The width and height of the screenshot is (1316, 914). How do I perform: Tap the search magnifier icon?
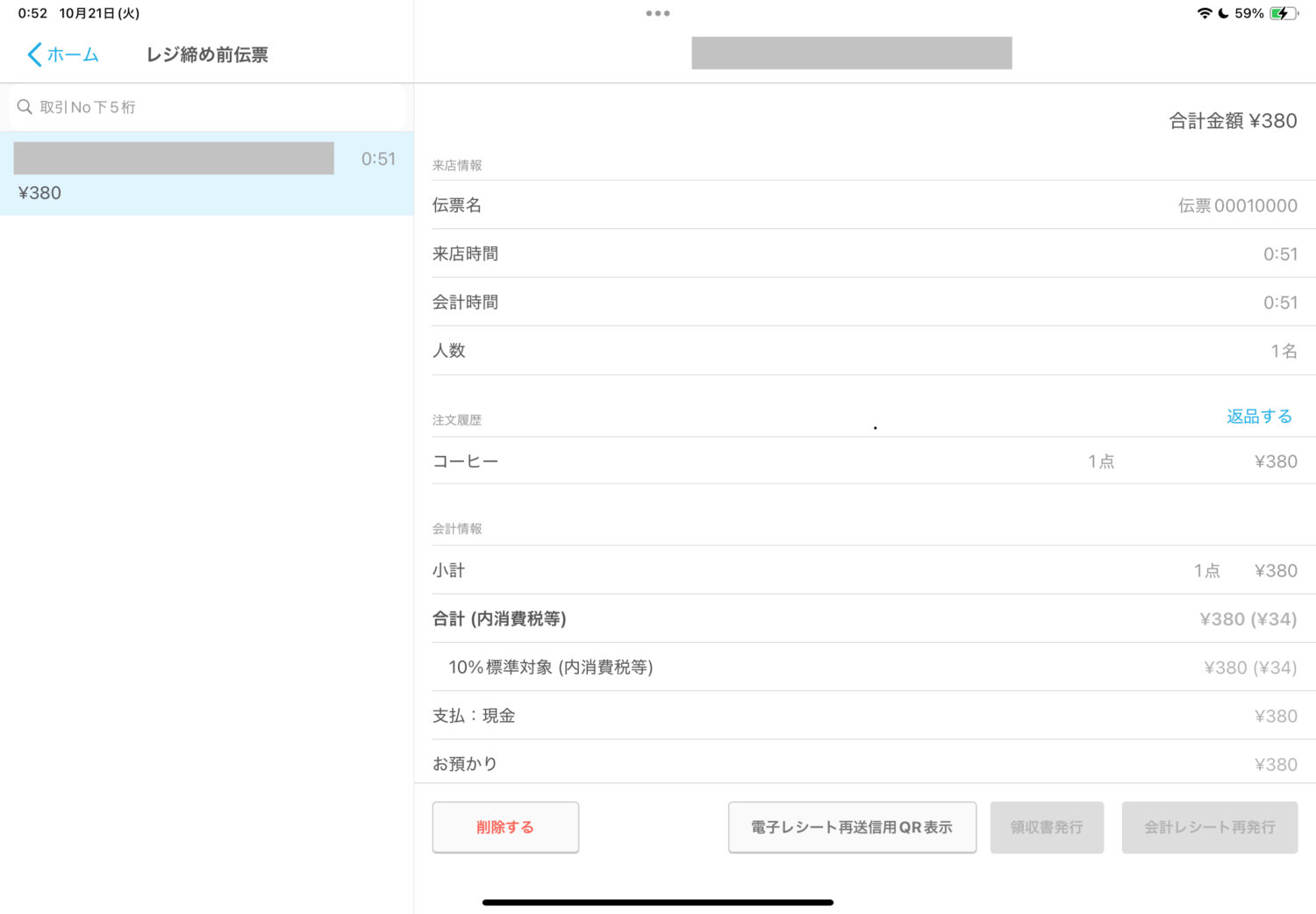coord(25,107)
